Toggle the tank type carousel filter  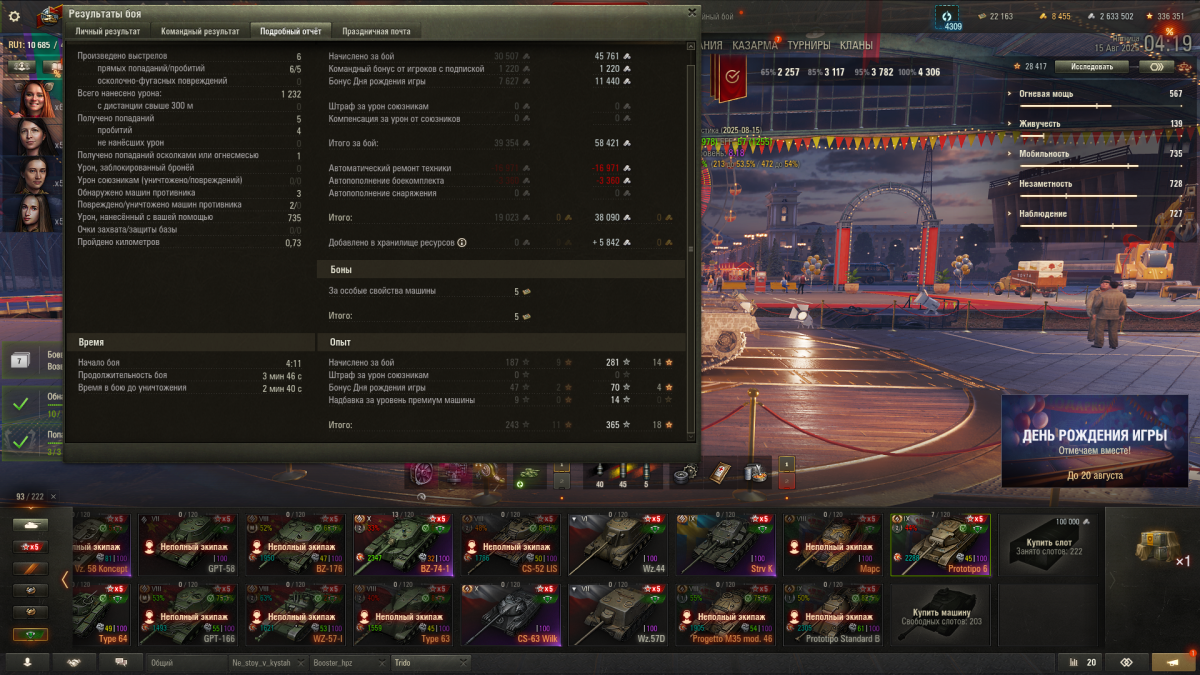(32, 524)
